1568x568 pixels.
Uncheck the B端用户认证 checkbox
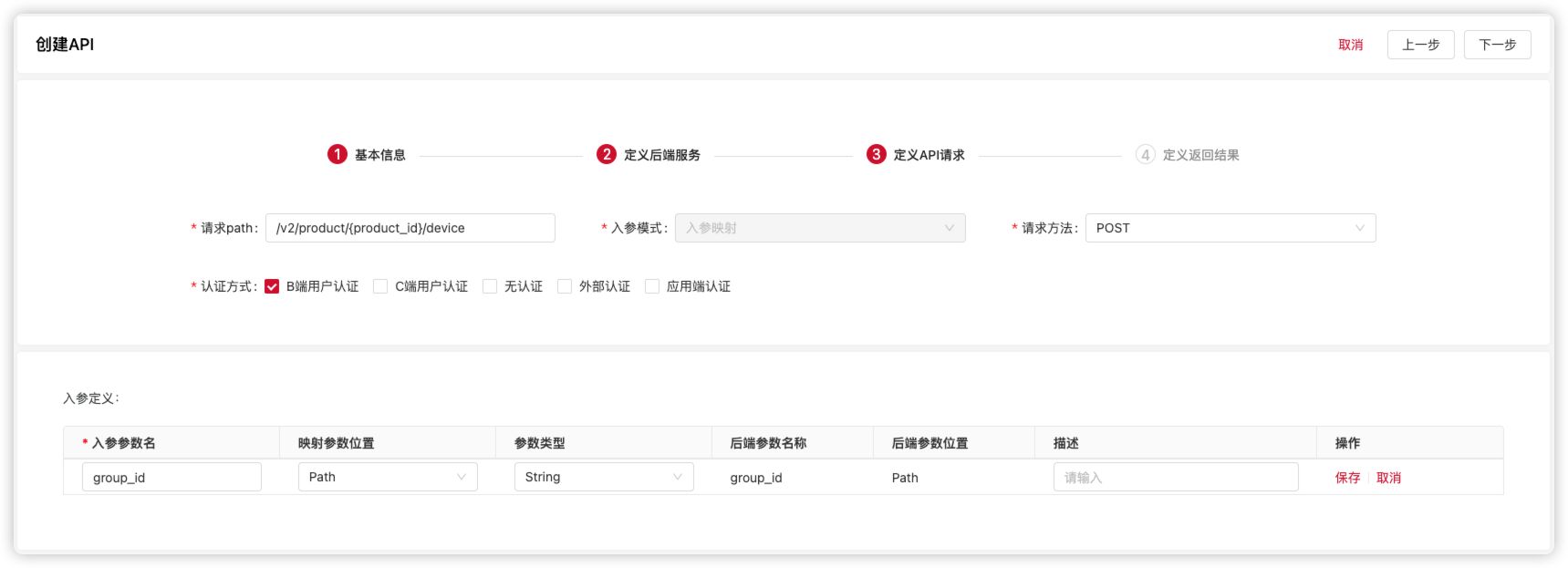272,286
